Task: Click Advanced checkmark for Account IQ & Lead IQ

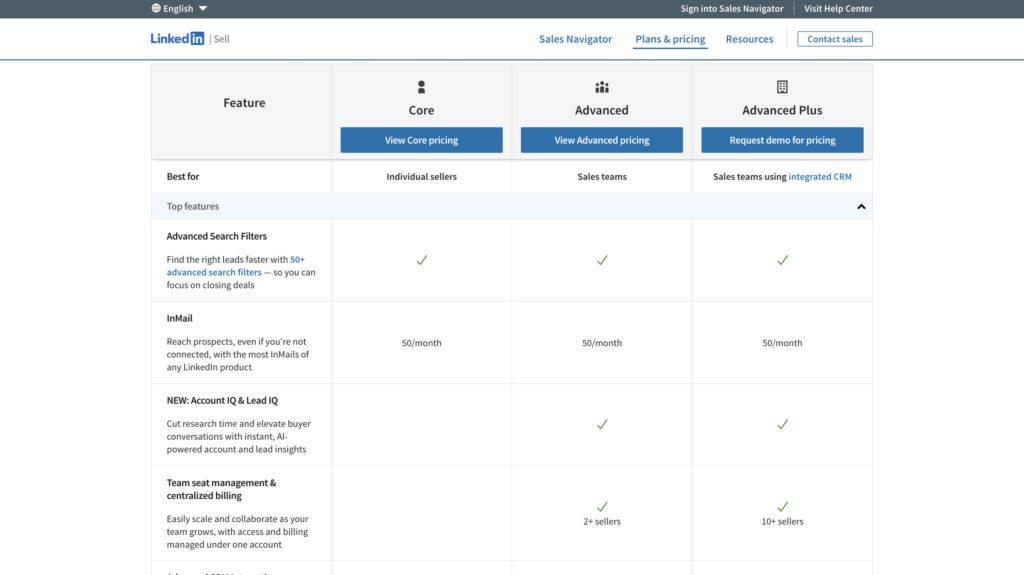Action: [601, 424]
